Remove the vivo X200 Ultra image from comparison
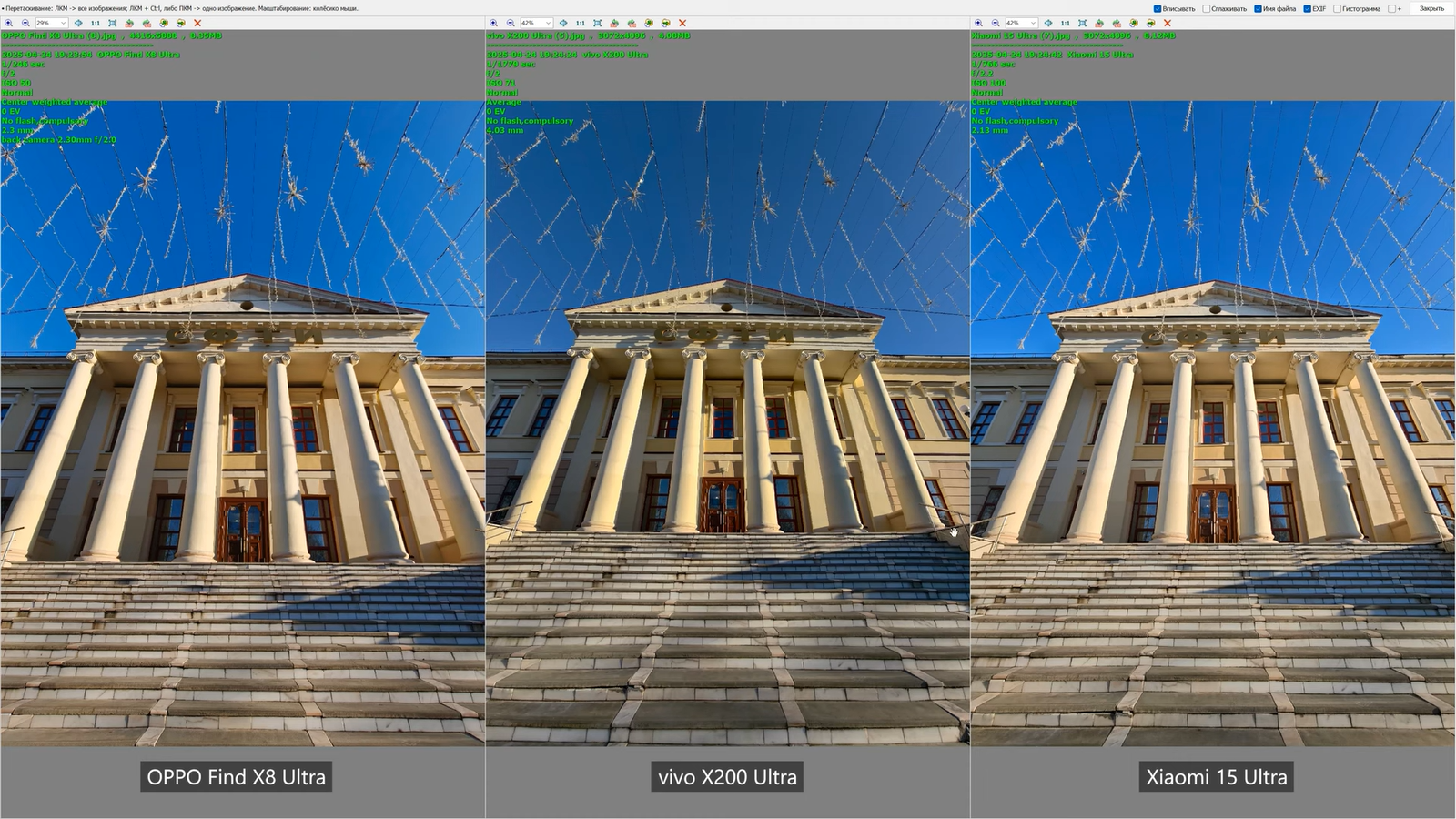 pyautogui.click(x=682, y=23)
